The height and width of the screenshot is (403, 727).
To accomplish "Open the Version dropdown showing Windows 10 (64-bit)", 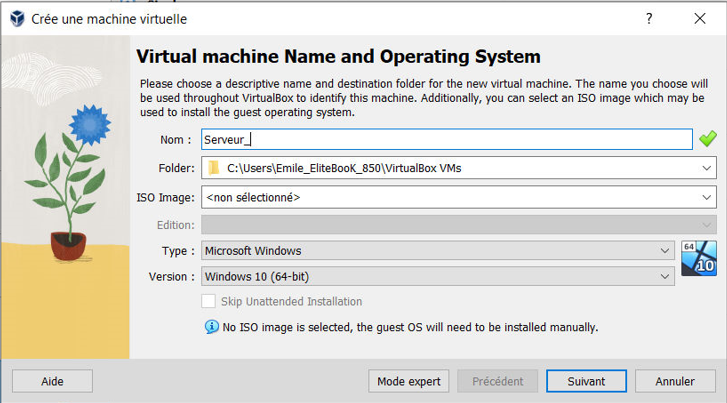I will [x=438, y=276].
